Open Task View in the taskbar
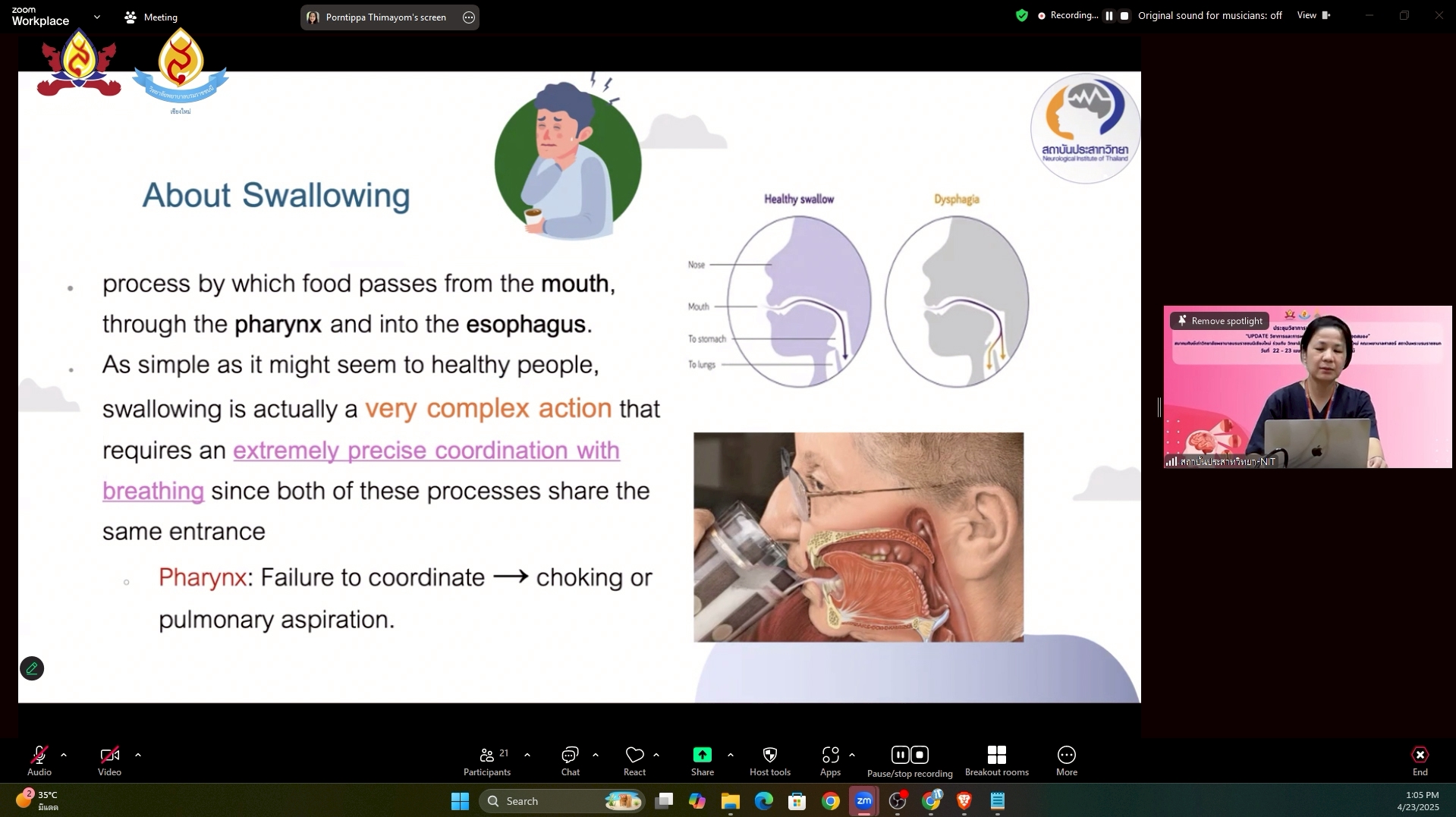 click(x=664, y=801)
